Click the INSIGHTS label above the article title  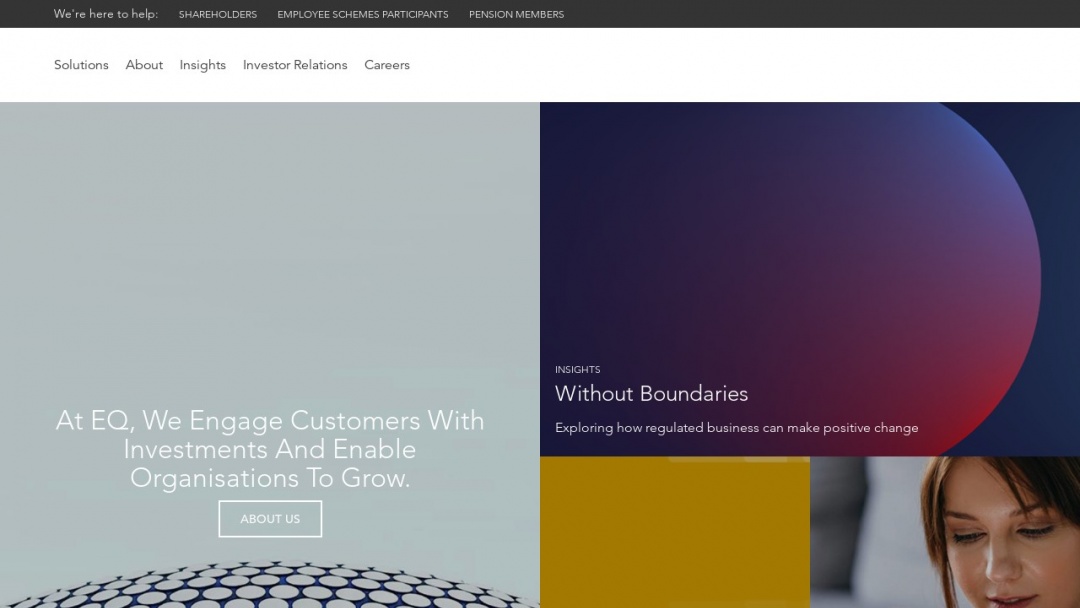[578, 369]
